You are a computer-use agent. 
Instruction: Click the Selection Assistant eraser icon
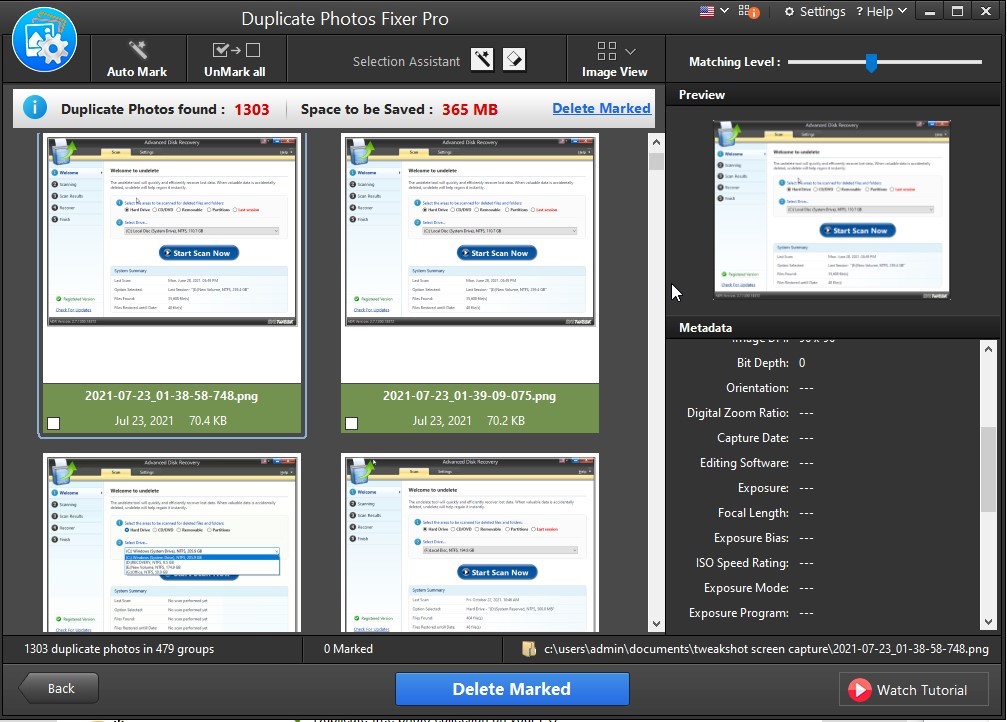[514, 60]
